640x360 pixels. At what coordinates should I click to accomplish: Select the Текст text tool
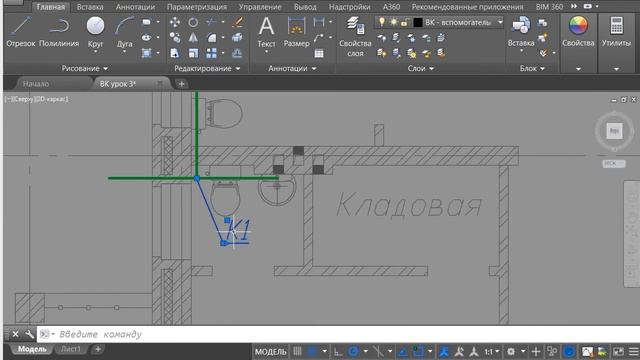(x=266, y=31)
